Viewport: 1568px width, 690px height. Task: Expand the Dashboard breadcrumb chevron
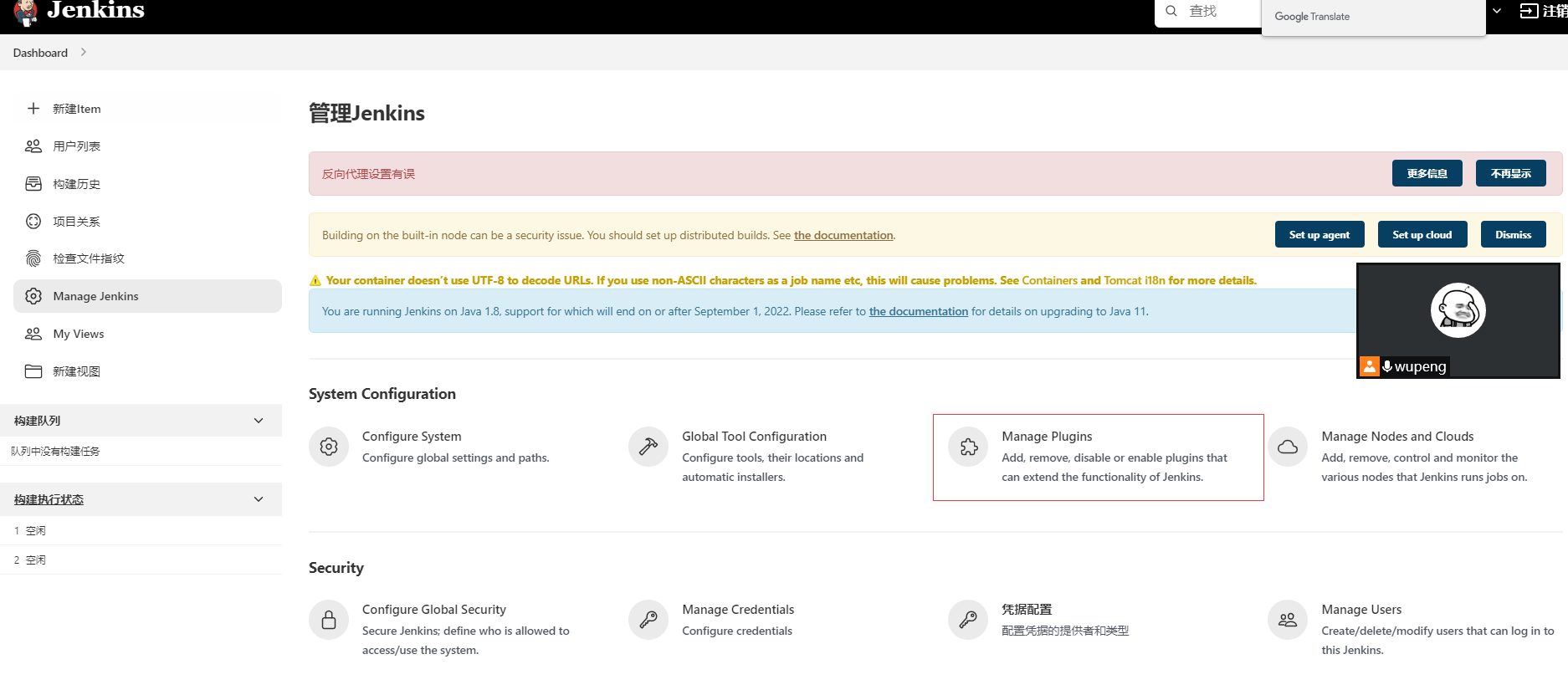coord(83,52)
